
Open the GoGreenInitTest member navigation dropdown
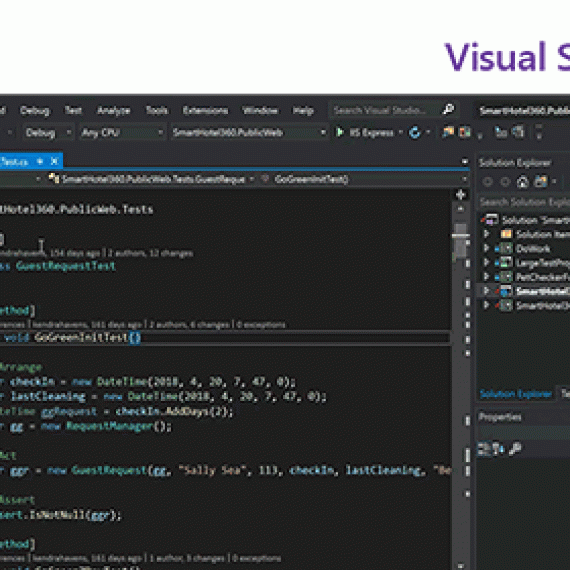point(364,179)
